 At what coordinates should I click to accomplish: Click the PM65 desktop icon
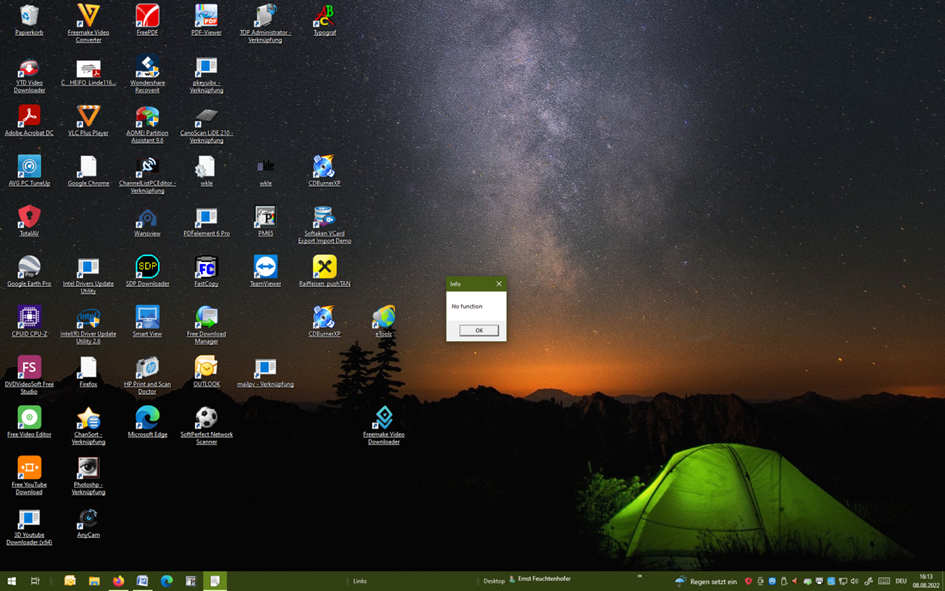[265, 220]
